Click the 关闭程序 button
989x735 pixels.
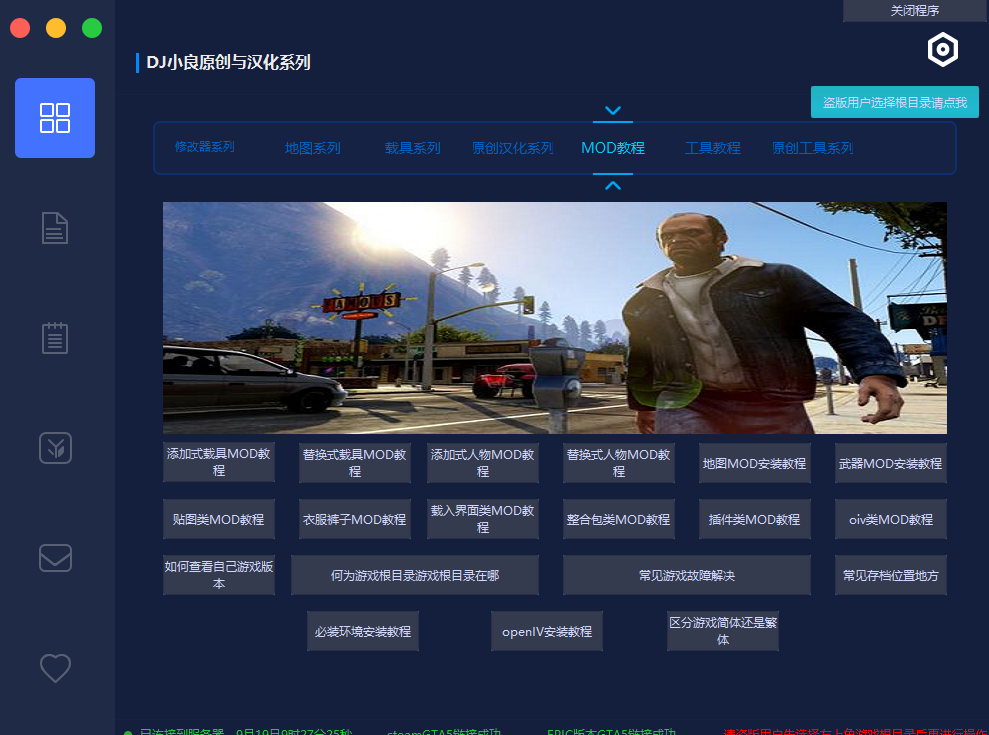coord(914,11)
